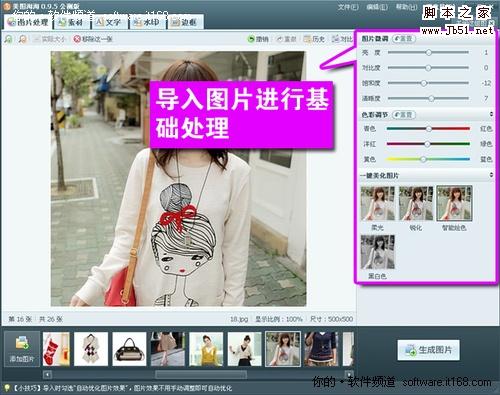Click the main photo in the canvas

[x=178, y=178]
